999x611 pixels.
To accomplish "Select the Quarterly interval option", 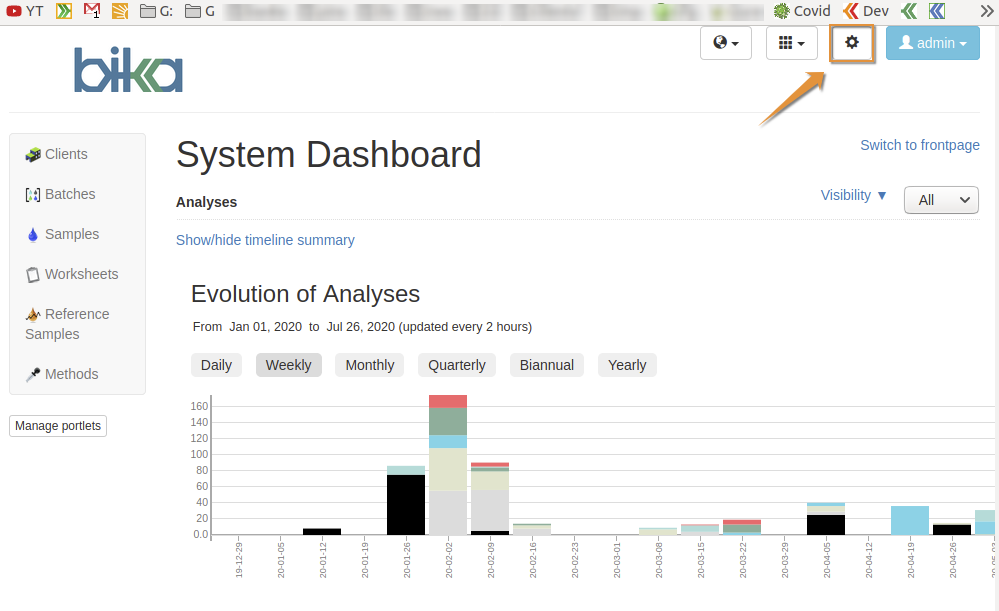I will click(x=457, y=365).
